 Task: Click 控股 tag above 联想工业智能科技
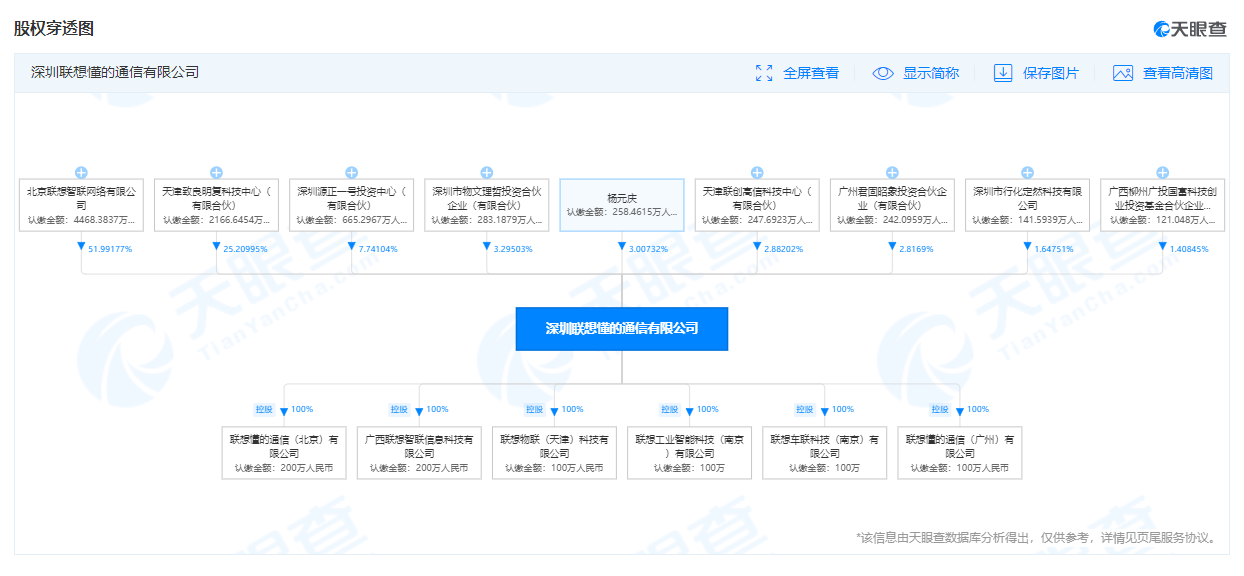coord(669,409)
